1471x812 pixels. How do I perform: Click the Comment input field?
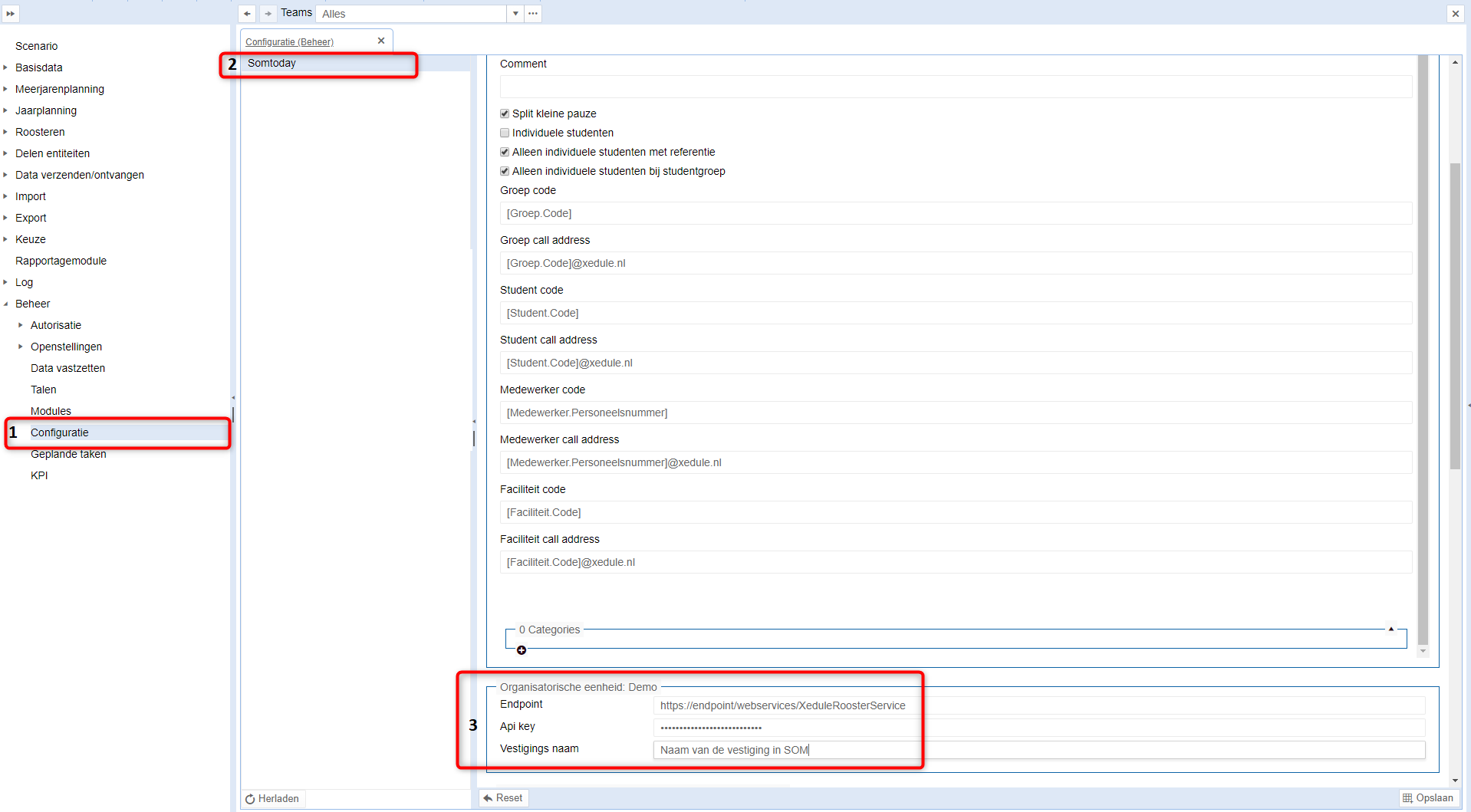956,87
